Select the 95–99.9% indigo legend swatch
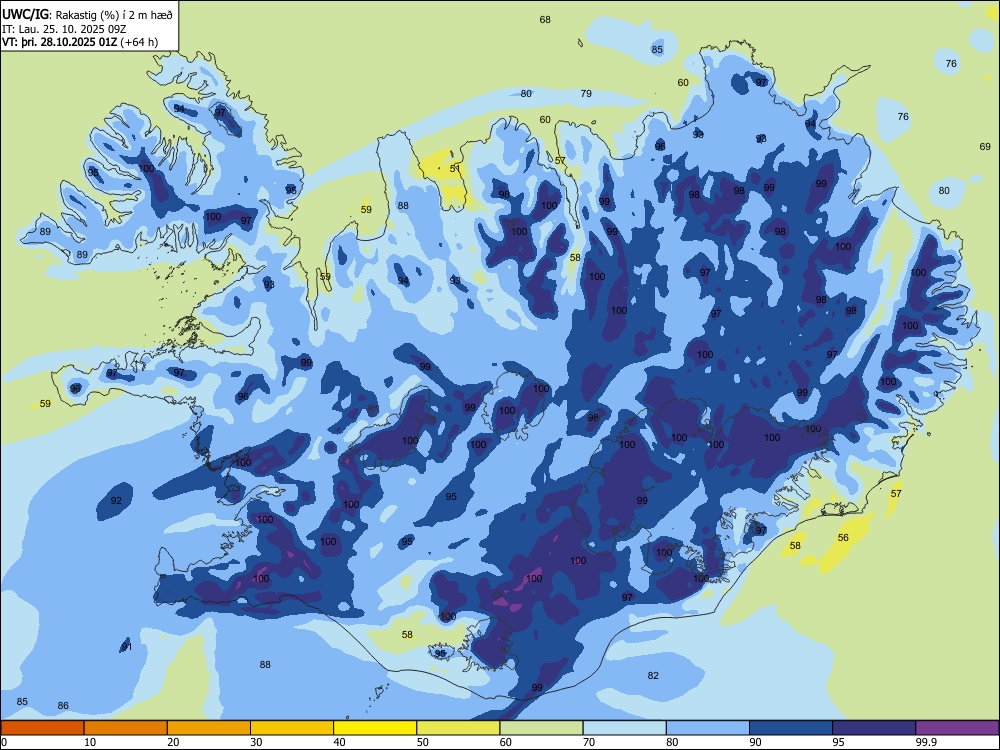Viewport: 1000px width, 750px height. [874, 728]
